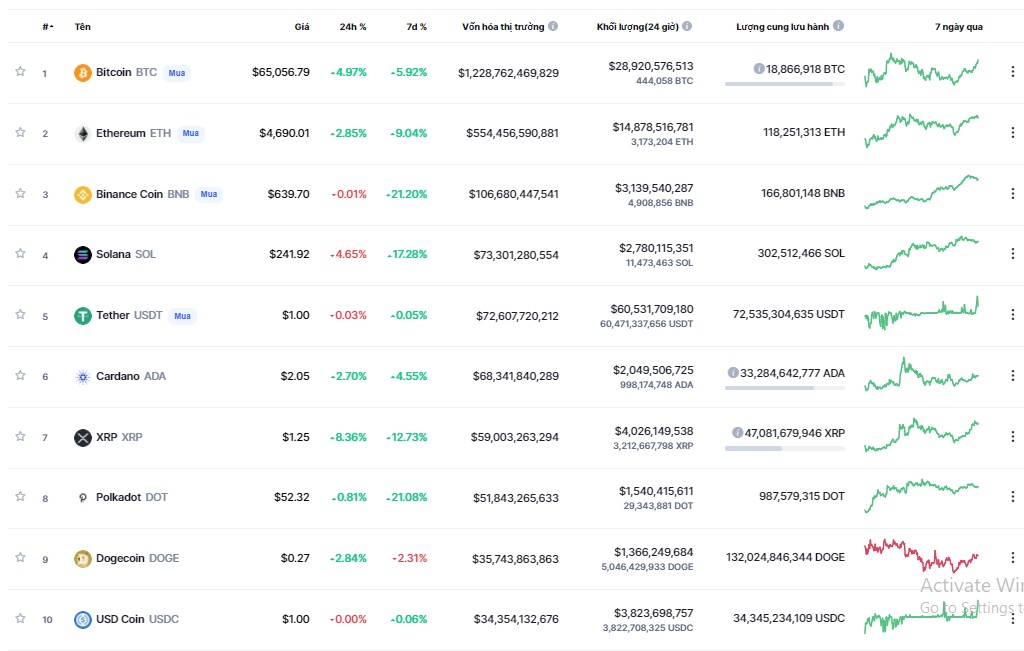Sort by rank using the # column header

tap(47, 27)
